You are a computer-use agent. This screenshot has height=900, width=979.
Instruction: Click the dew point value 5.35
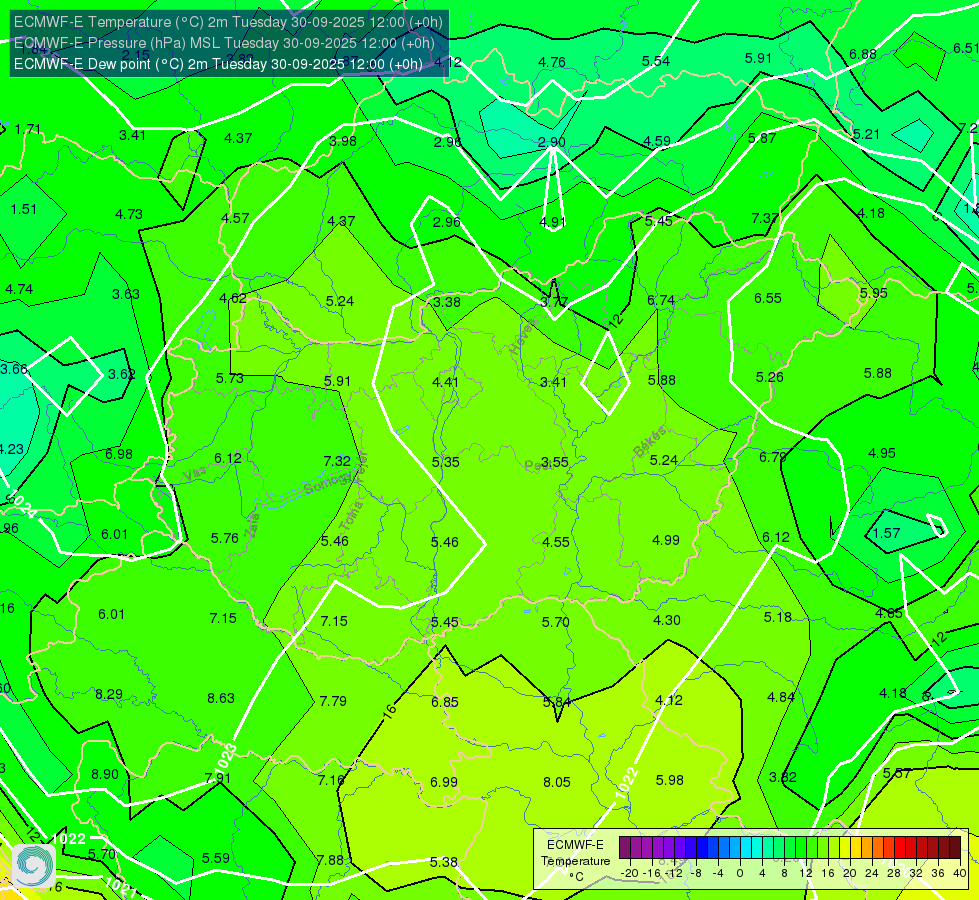(446, 462)
